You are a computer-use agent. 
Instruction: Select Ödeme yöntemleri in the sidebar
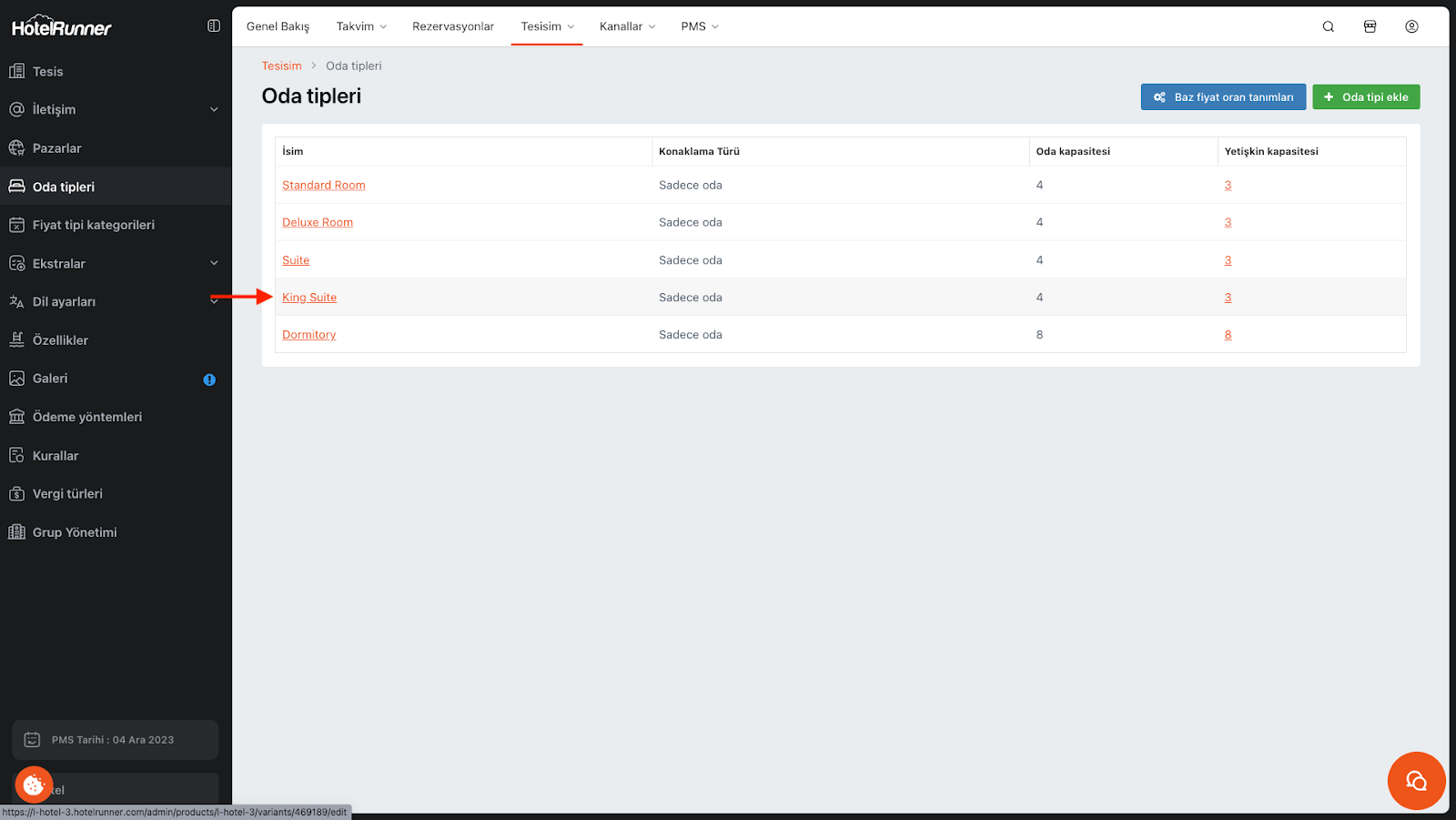tap(87, 417)
